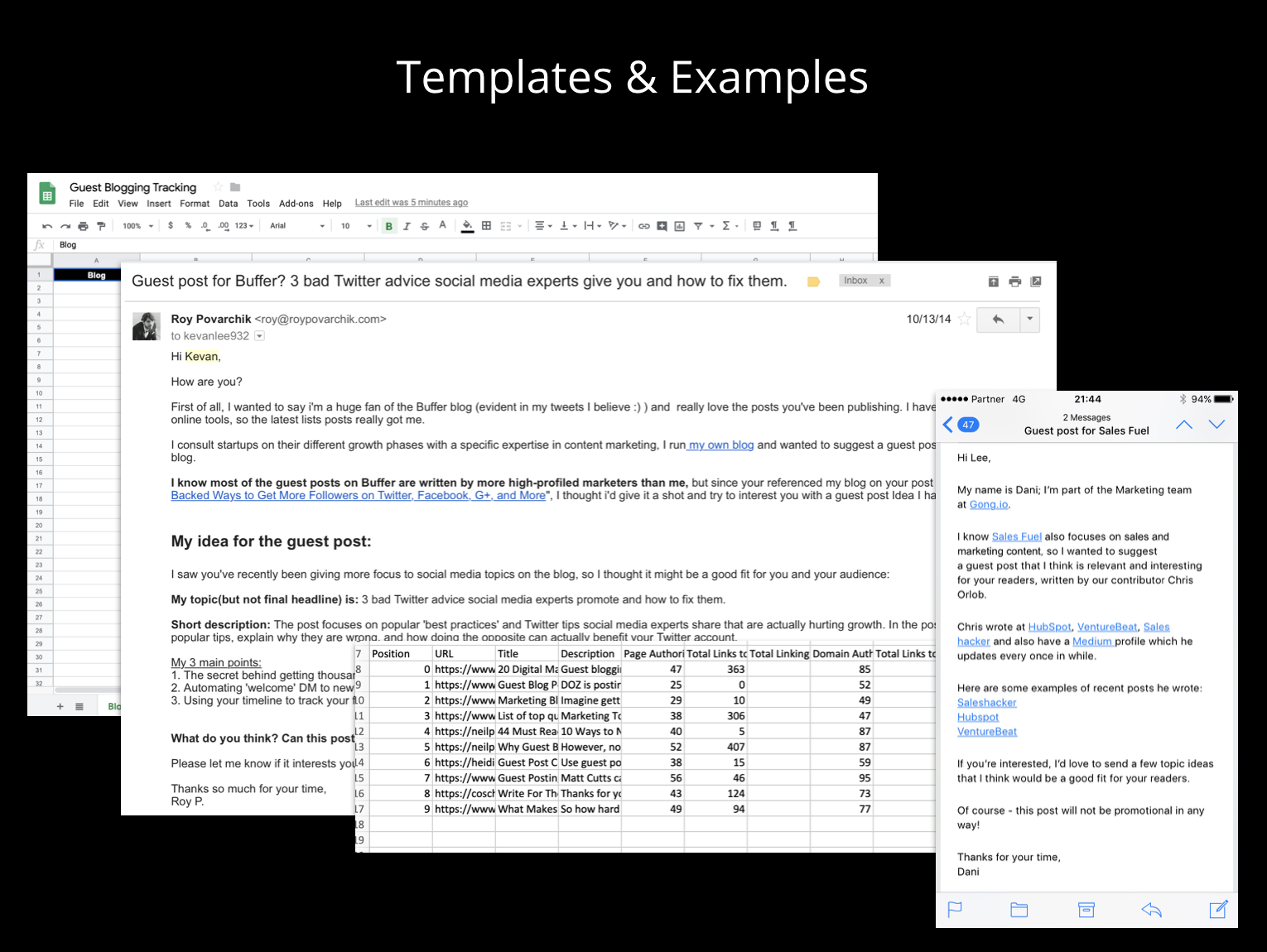Star the email dated 10/13/14
Image resolution: width=1267 pixels, height=952 pixels.
coord(965,319)
